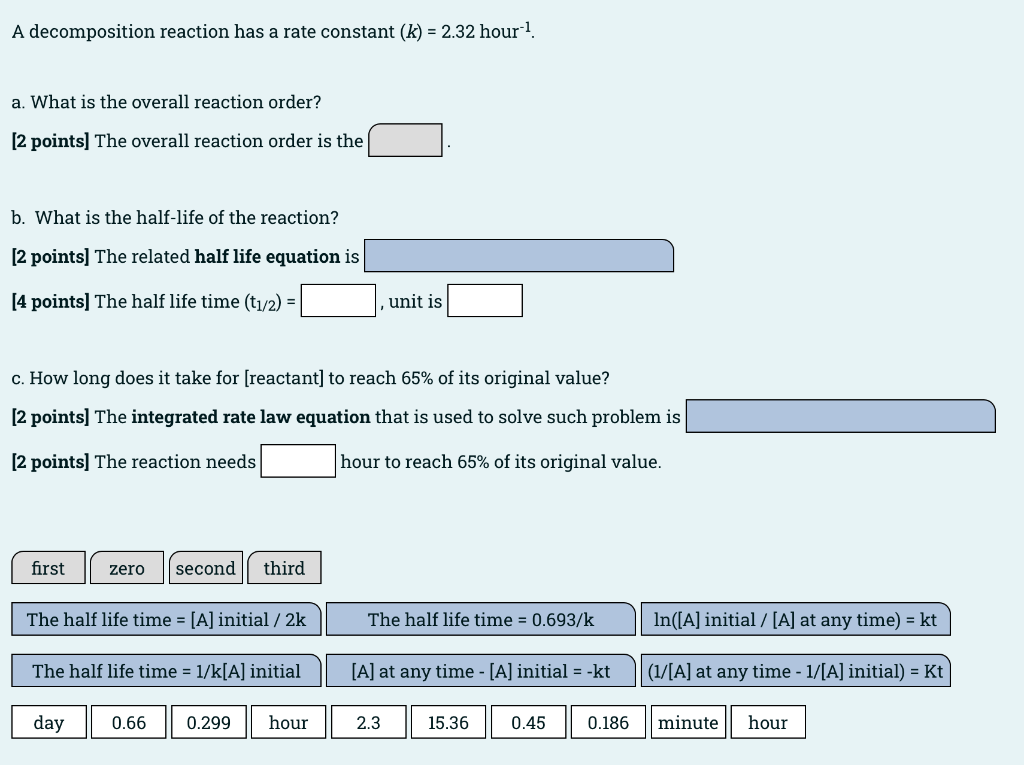
Task: Click the integrated rate law equation blank
Action: coord(840,416)
